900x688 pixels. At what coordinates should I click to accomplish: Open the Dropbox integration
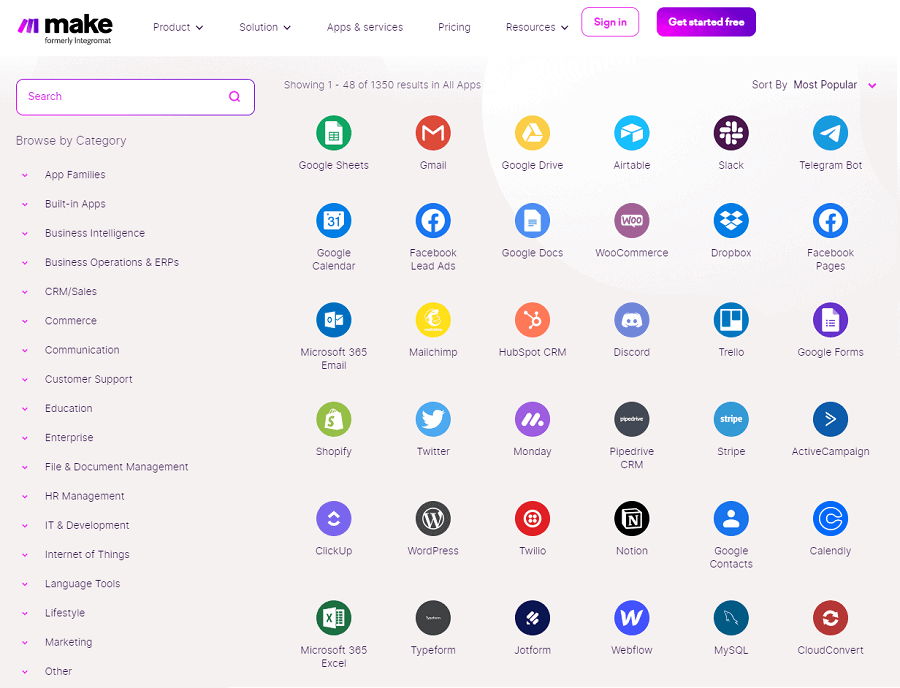pos(730,221)
